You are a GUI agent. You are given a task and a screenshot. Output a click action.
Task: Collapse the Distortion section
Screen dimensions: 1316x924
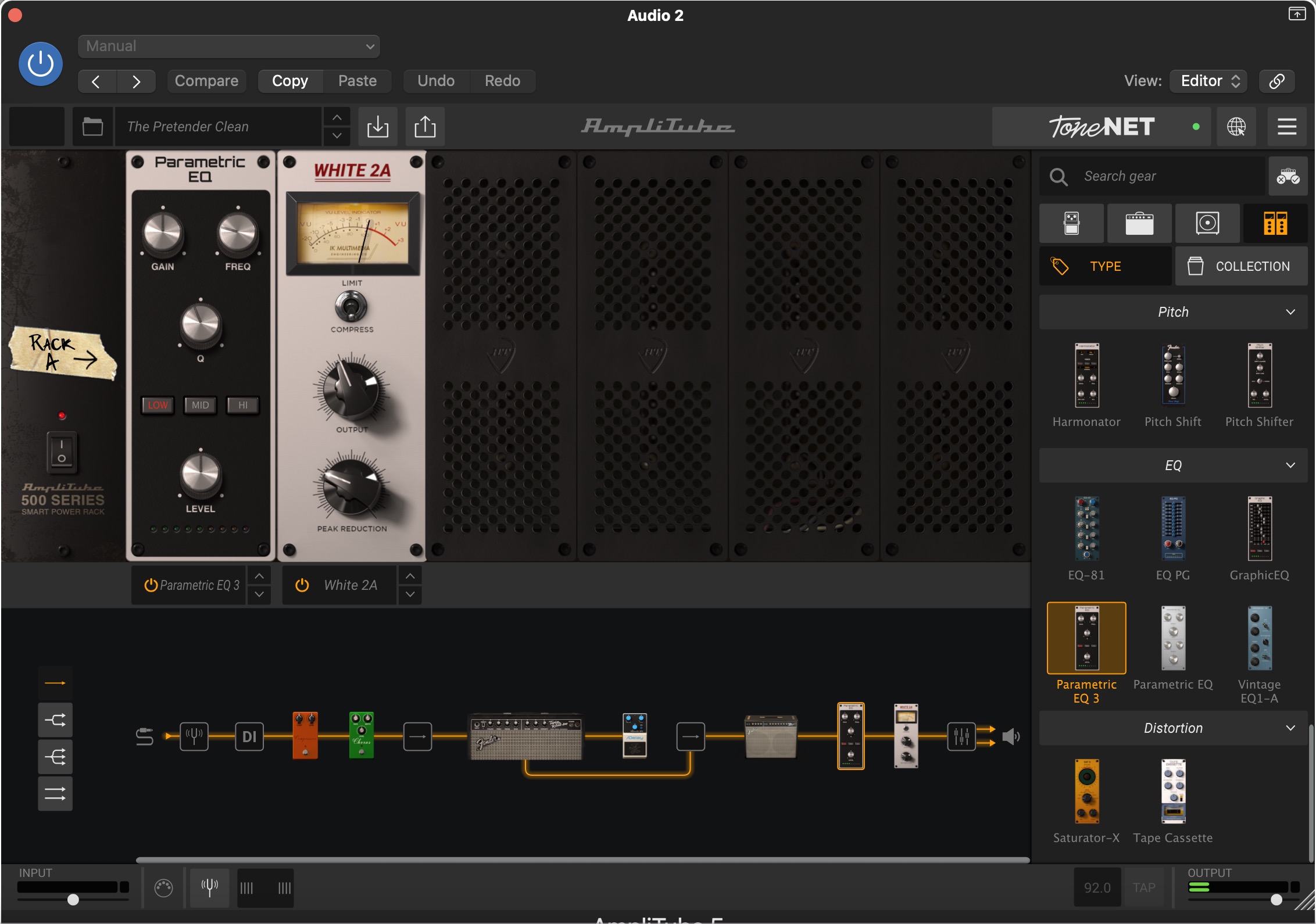pos(1174,728)
